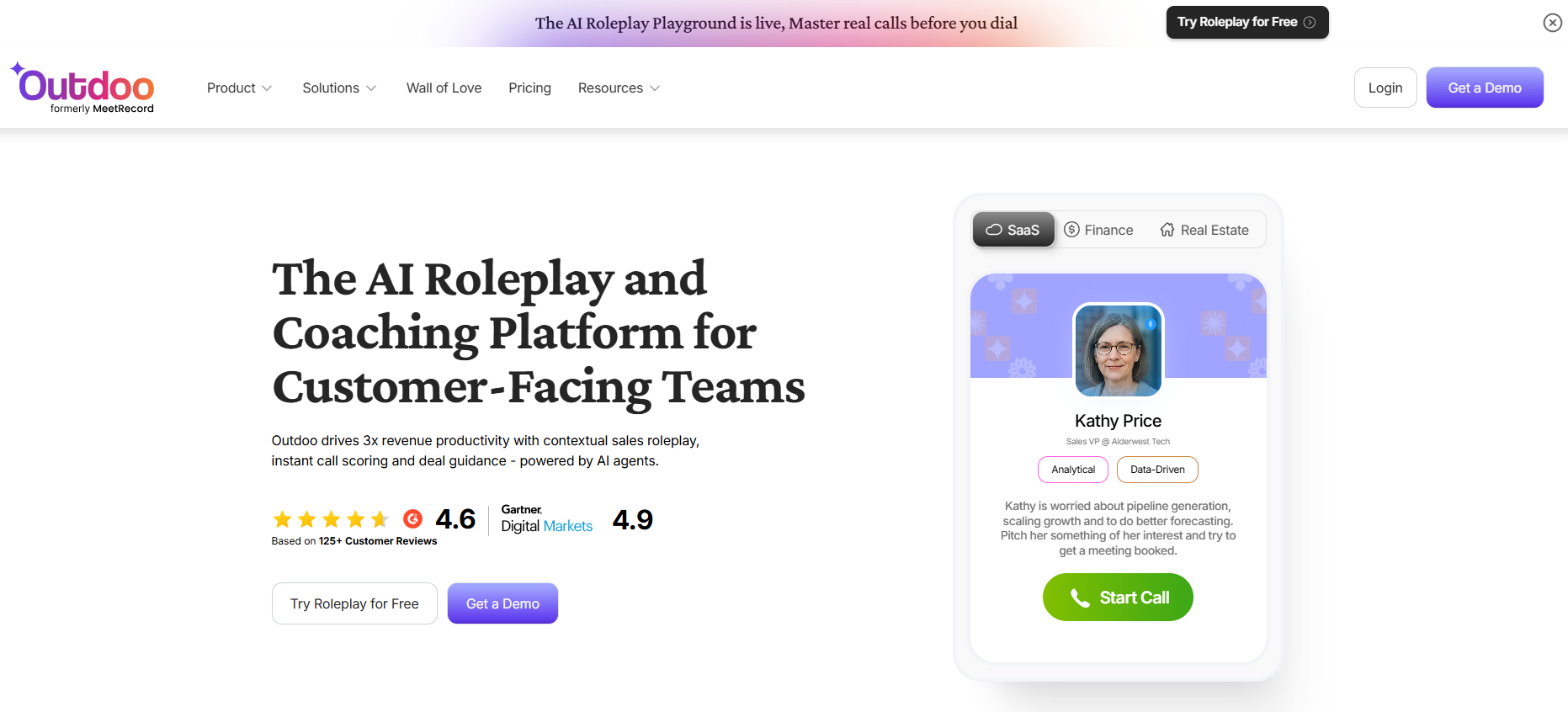
Task: Click the G2 rating badge icon
Action: click(412, 518)
